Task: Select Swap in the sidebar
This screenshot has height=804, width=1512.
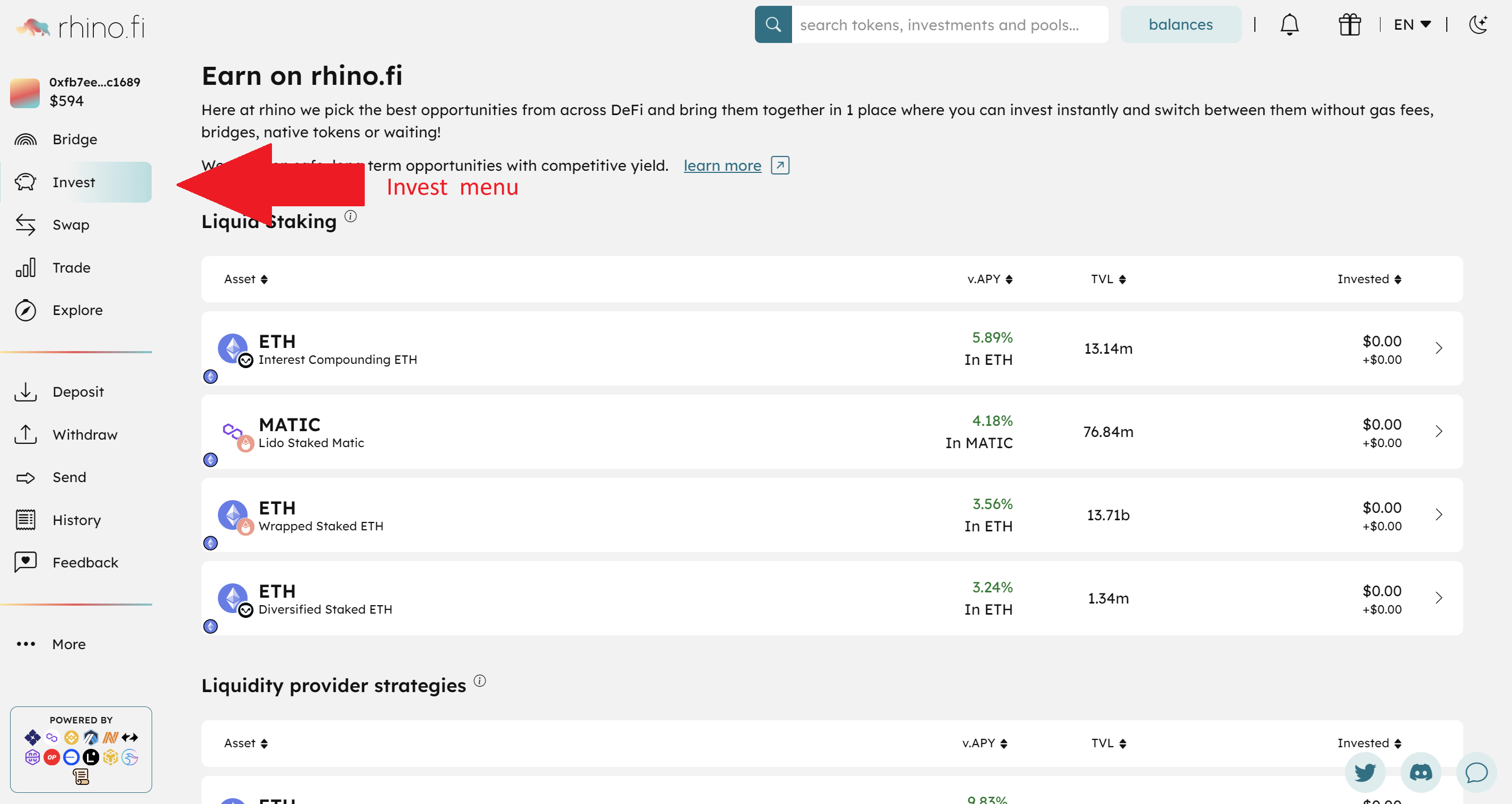Action: [71, 225]
